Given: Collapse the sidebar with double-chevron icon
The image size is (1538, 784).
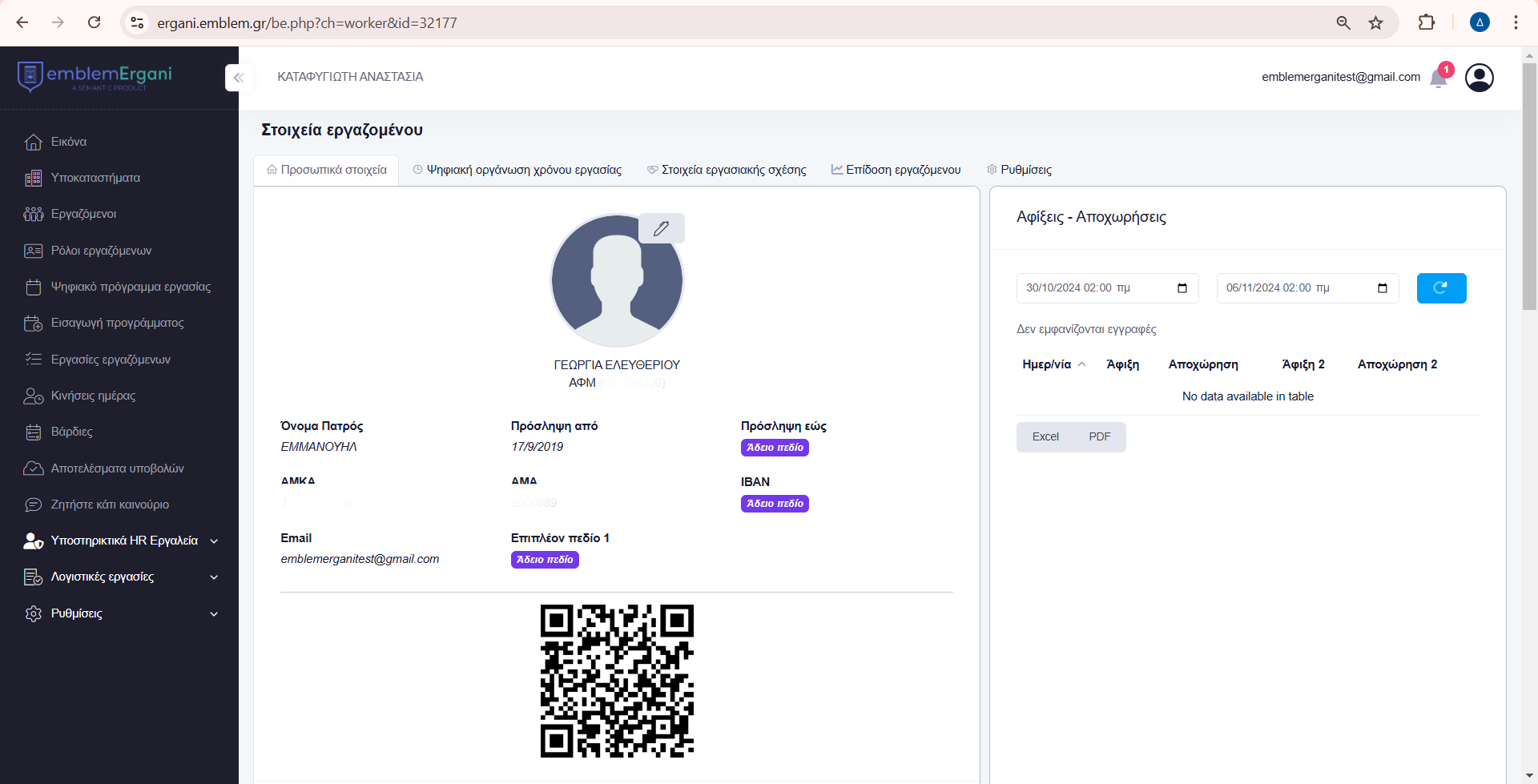Looking at the screenshot, I should tap(239, 78).
